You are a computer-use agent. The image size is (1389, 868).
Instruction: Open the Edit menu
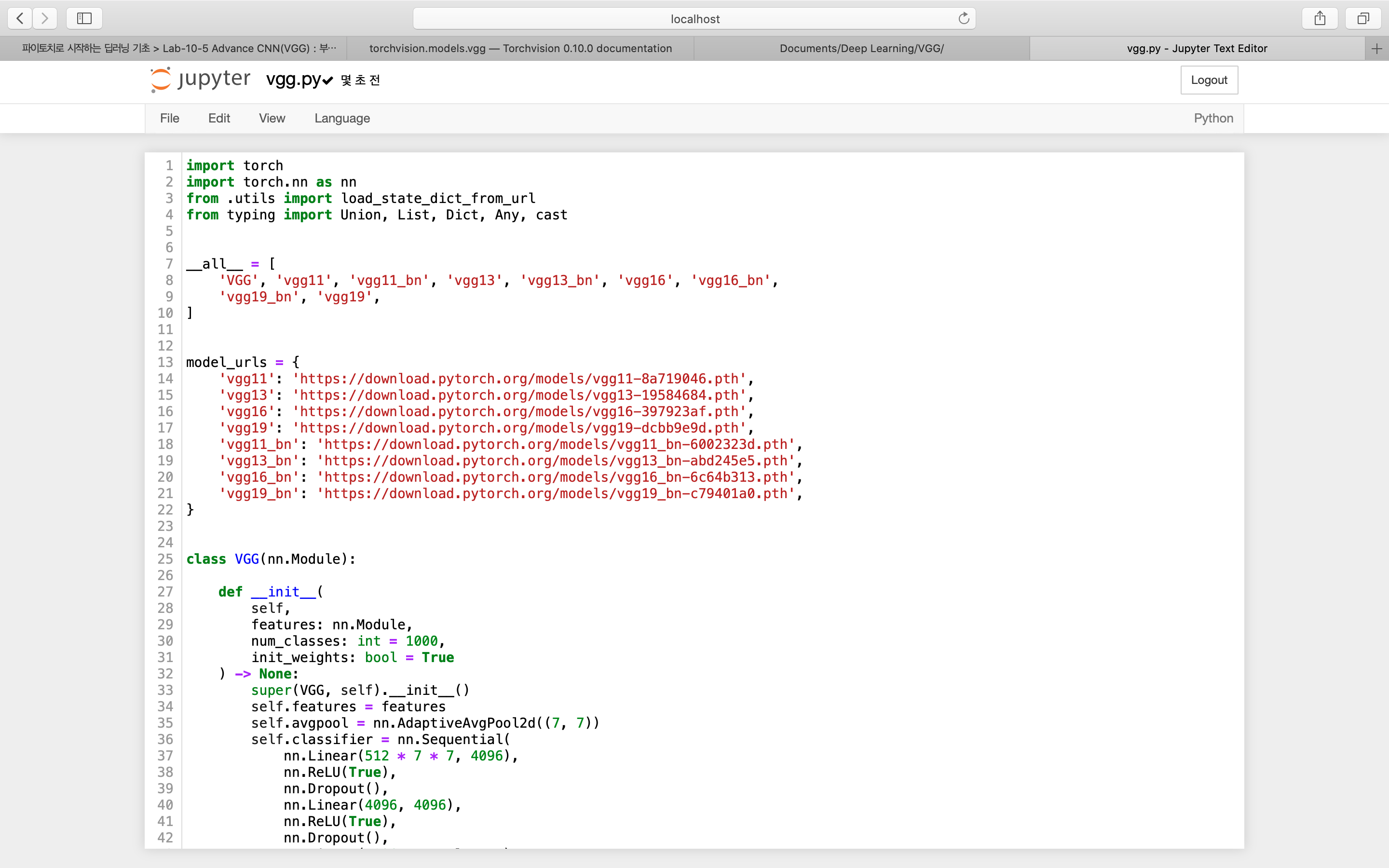(x=218, y=118)
